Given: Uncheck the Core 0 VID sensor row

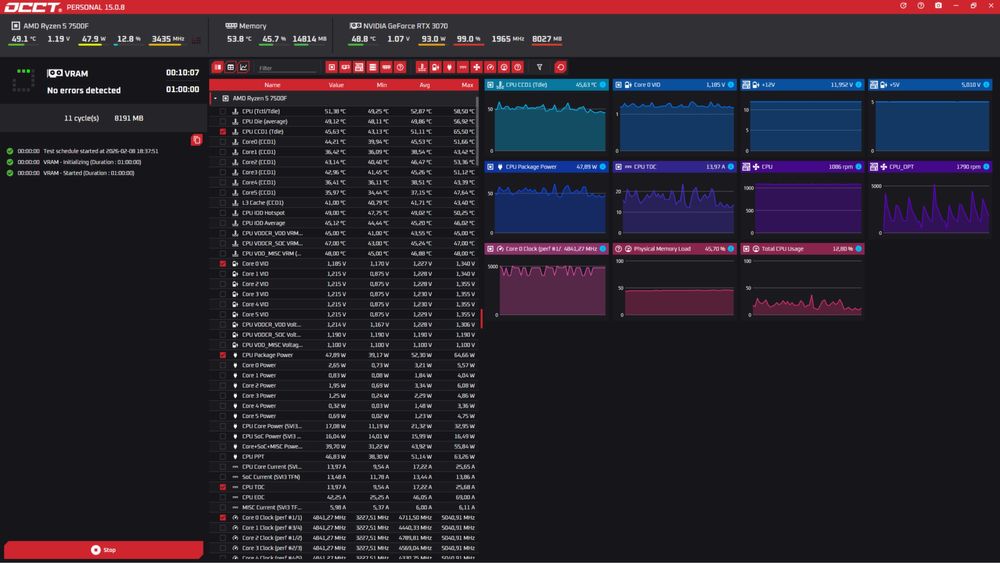Looking at the screenshot, I should pyautogui.click(x=223, y=263).
